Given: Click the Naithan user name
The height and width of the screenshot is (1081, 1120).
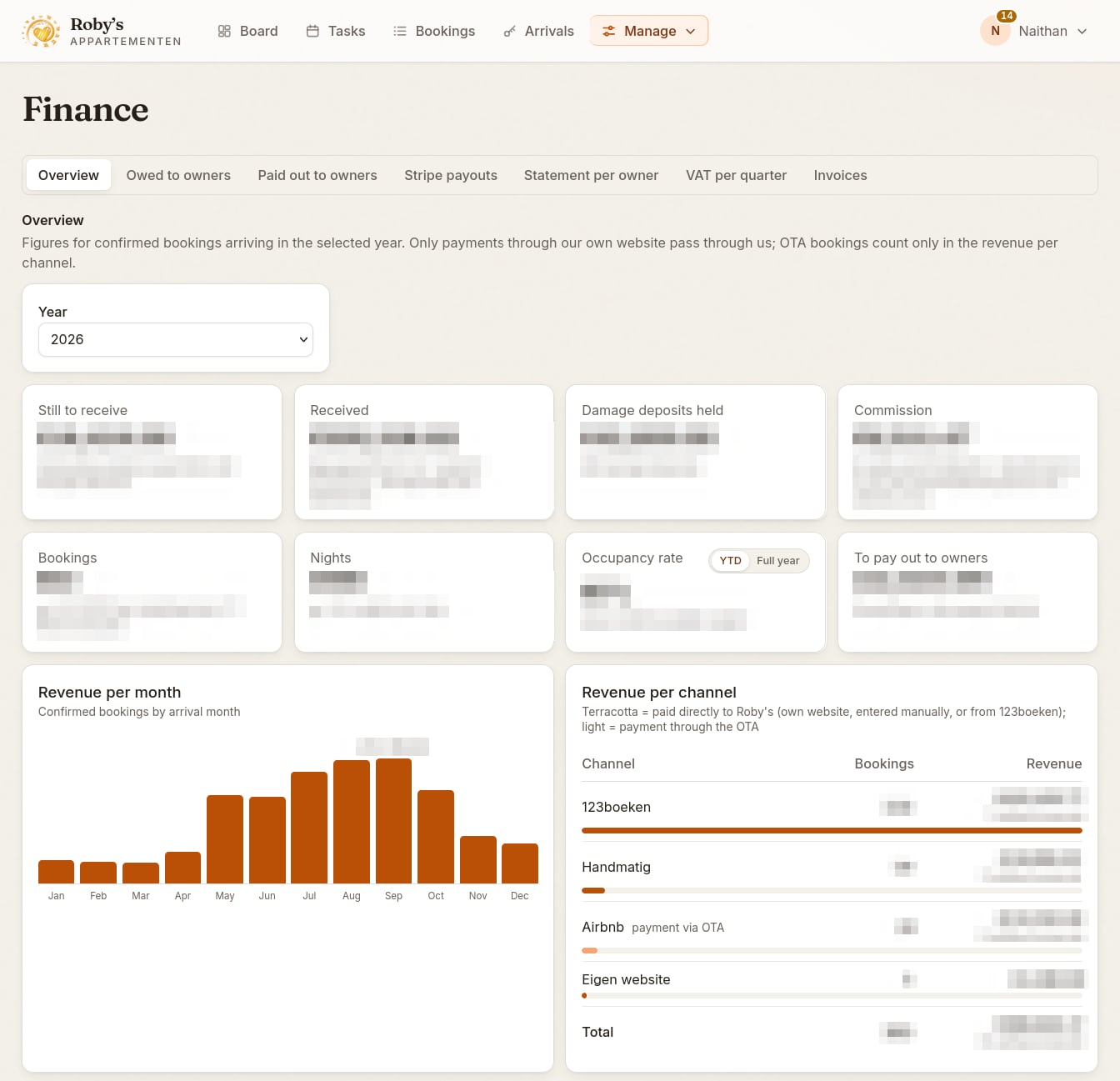Looking at the screenshot, I should coord(1042,31).
